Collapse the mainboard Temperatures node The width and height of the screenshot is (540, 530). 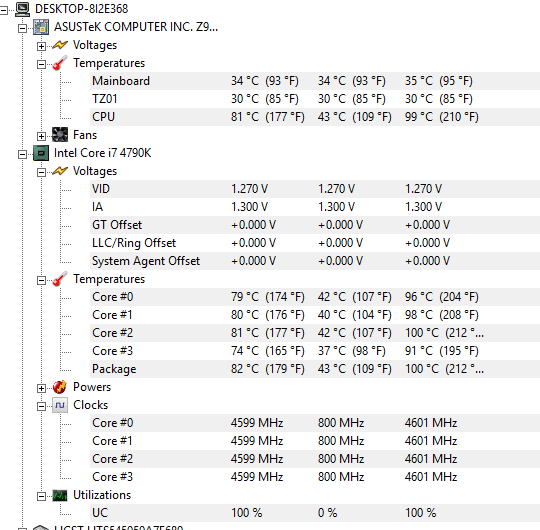[x=41, y=64]
